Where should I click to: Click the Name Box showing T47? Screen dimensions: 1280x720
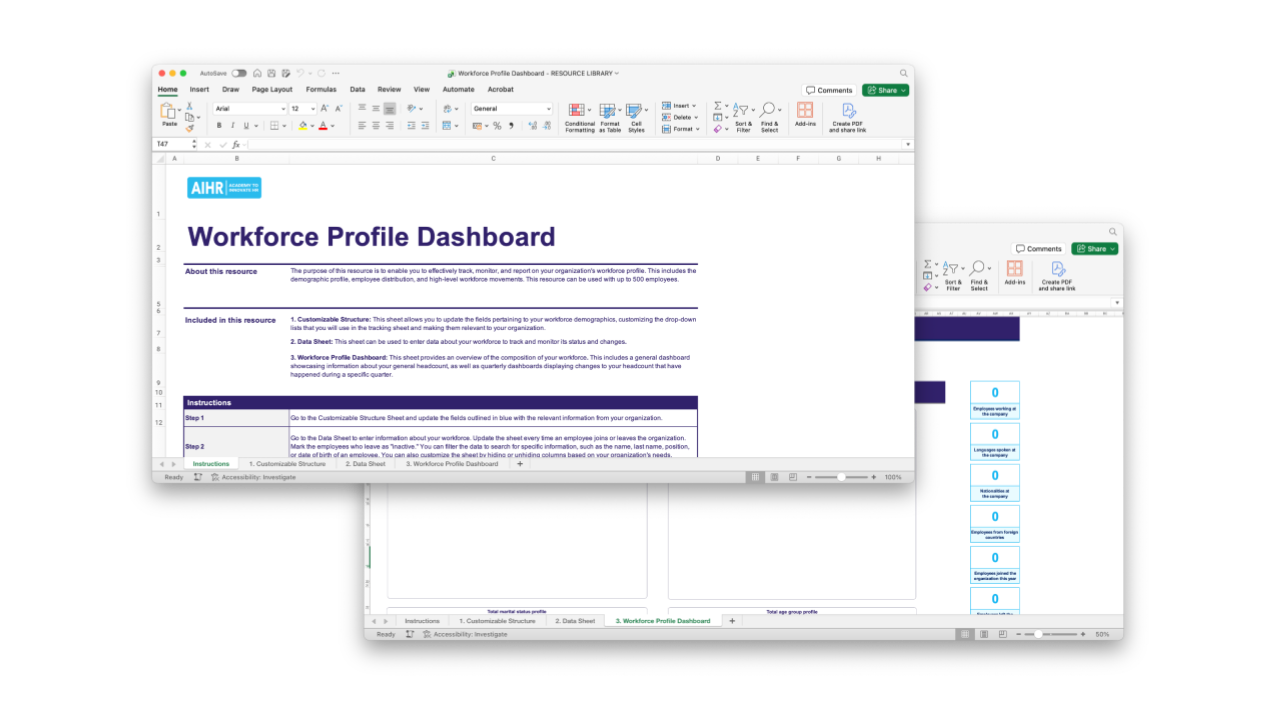click(x=170, y=145)
